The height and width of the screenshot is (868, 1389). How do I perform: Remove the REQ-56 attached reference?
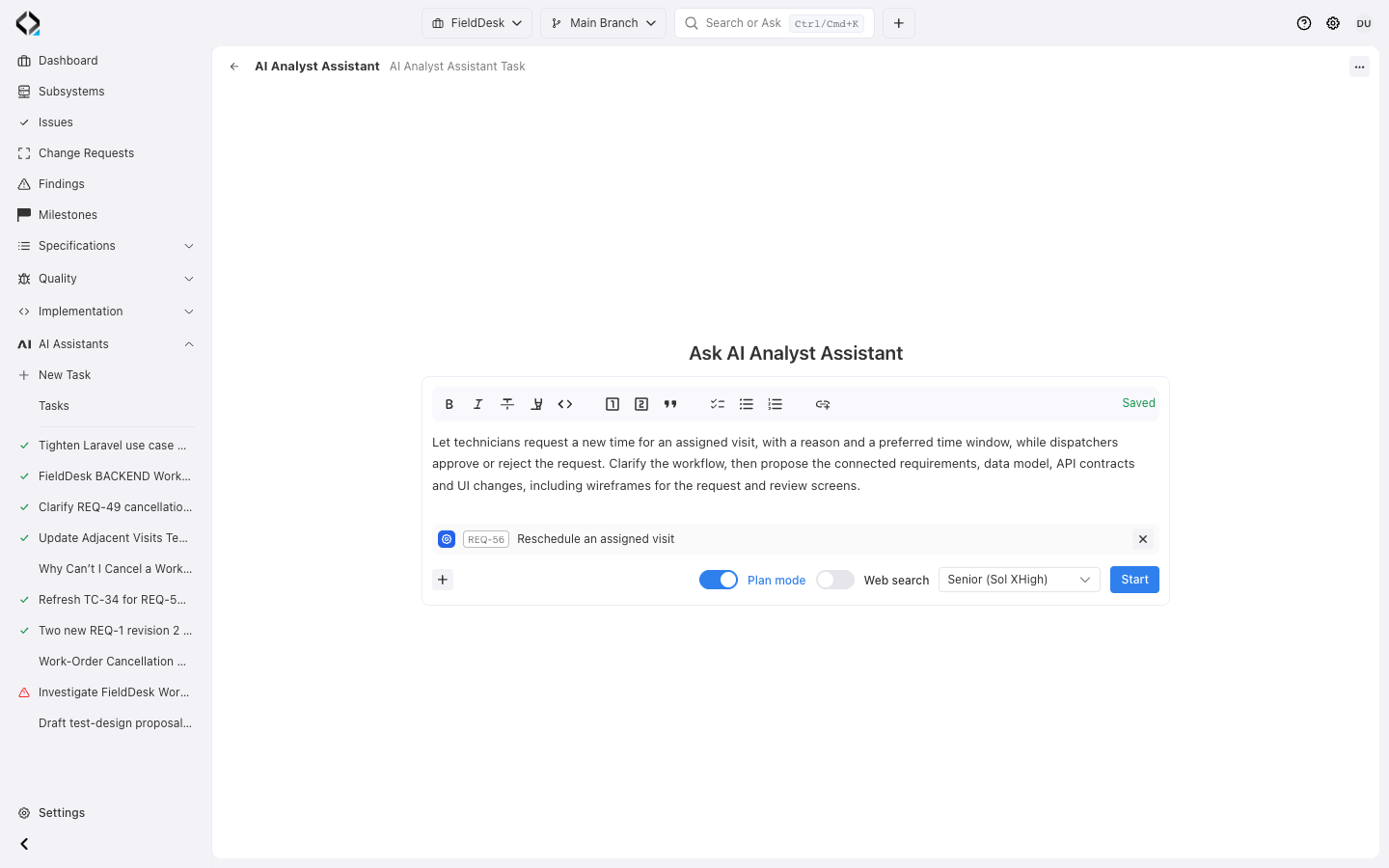click(x=1143, y=539)
